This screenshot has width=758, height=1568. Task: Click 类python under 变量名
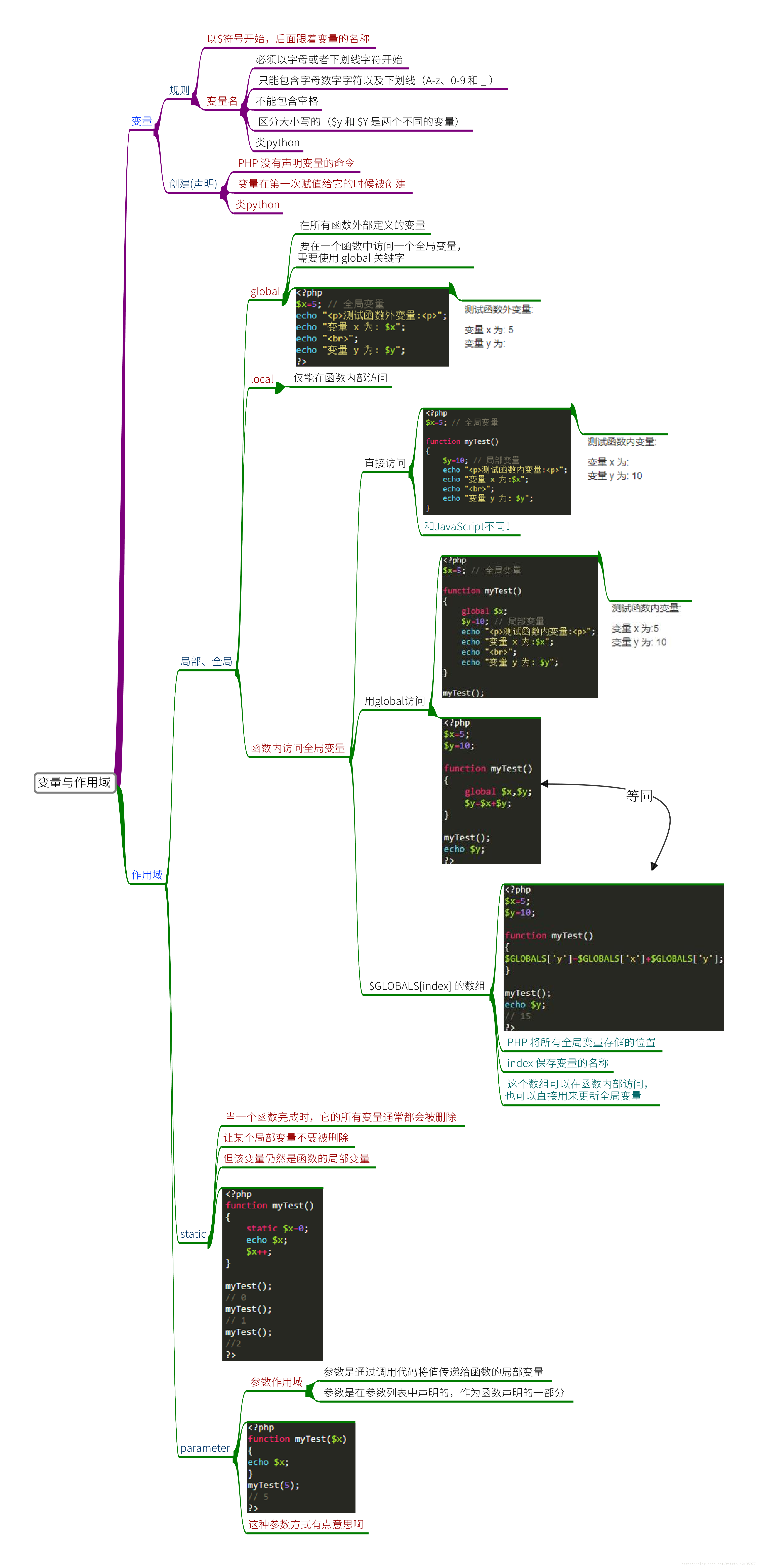pos(278,142)
